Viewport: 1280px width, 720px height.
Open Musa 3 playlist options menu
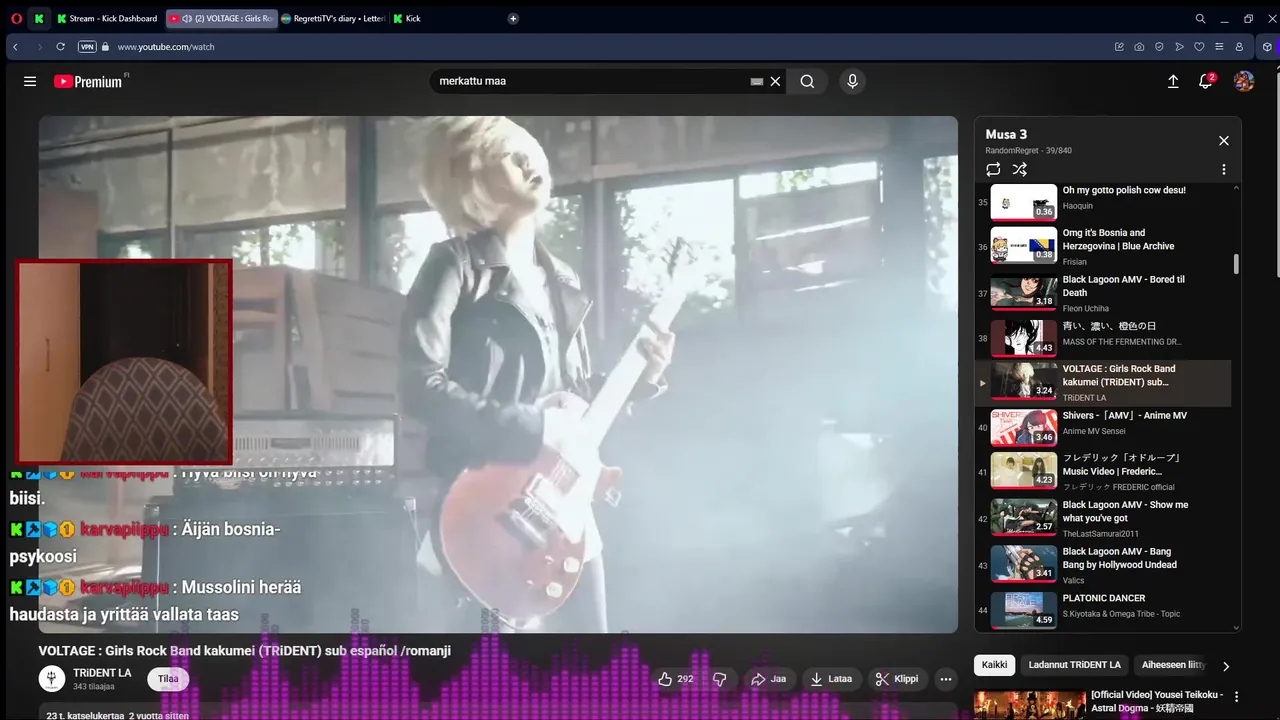pyautogui.click(x=1223, y=170)
